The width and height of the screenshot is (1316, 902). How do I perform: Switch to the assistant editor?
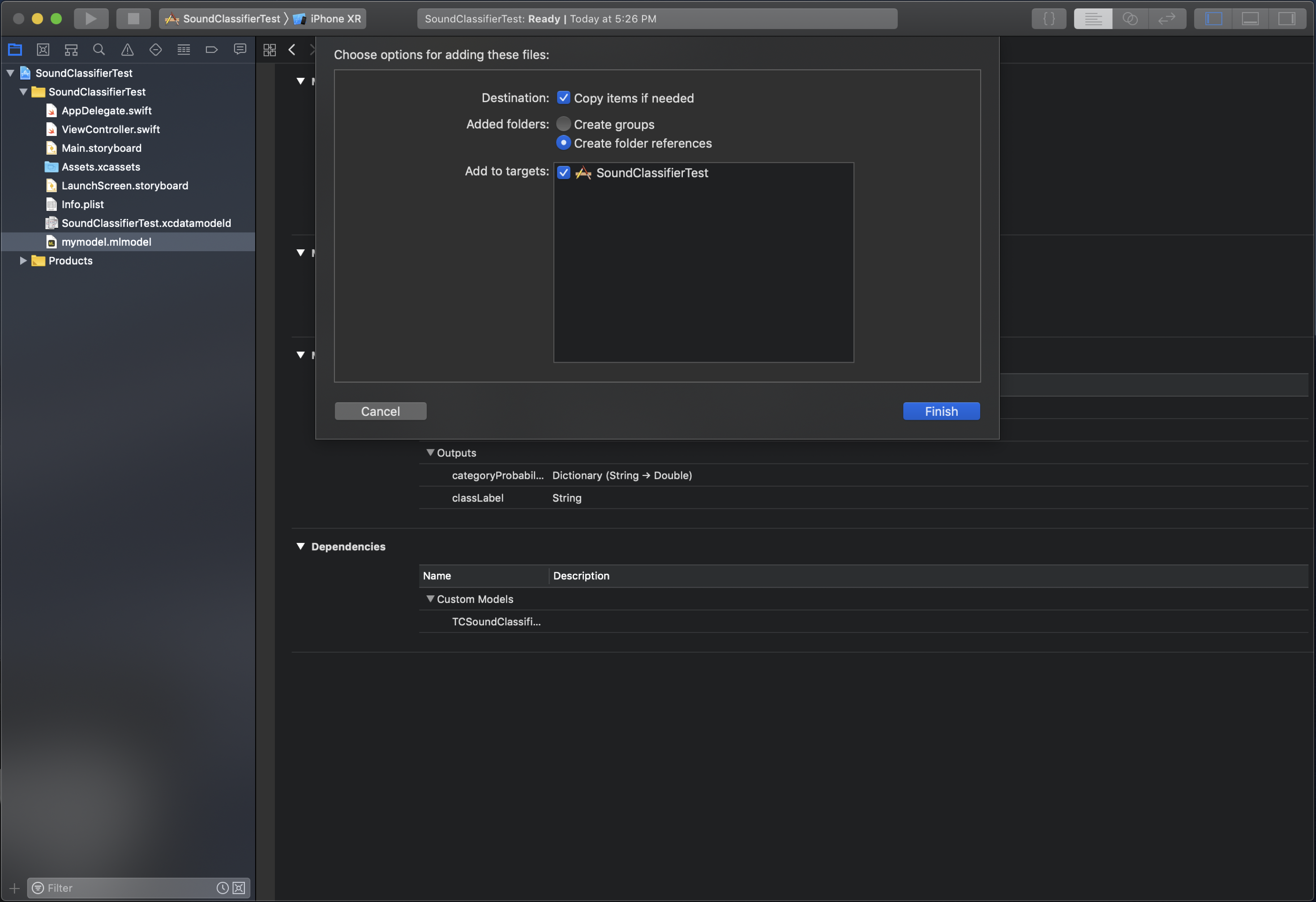pos(1130,19)
